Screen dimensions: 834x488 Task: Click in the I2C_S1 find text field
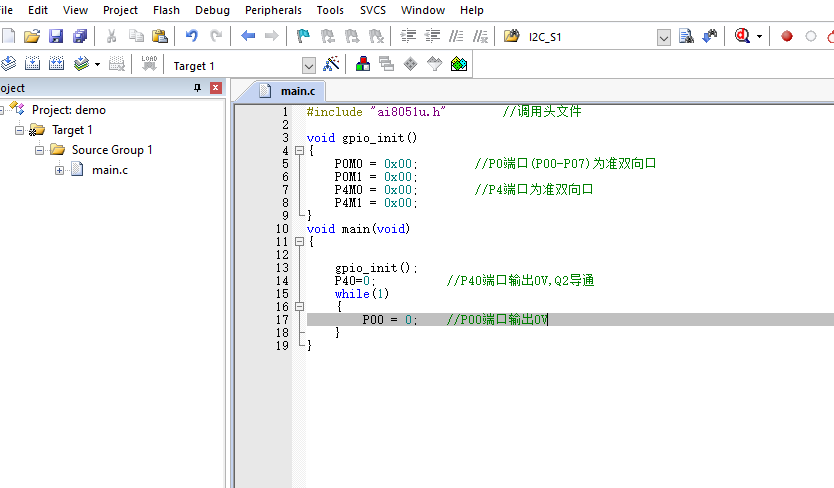tap(590, 37)
